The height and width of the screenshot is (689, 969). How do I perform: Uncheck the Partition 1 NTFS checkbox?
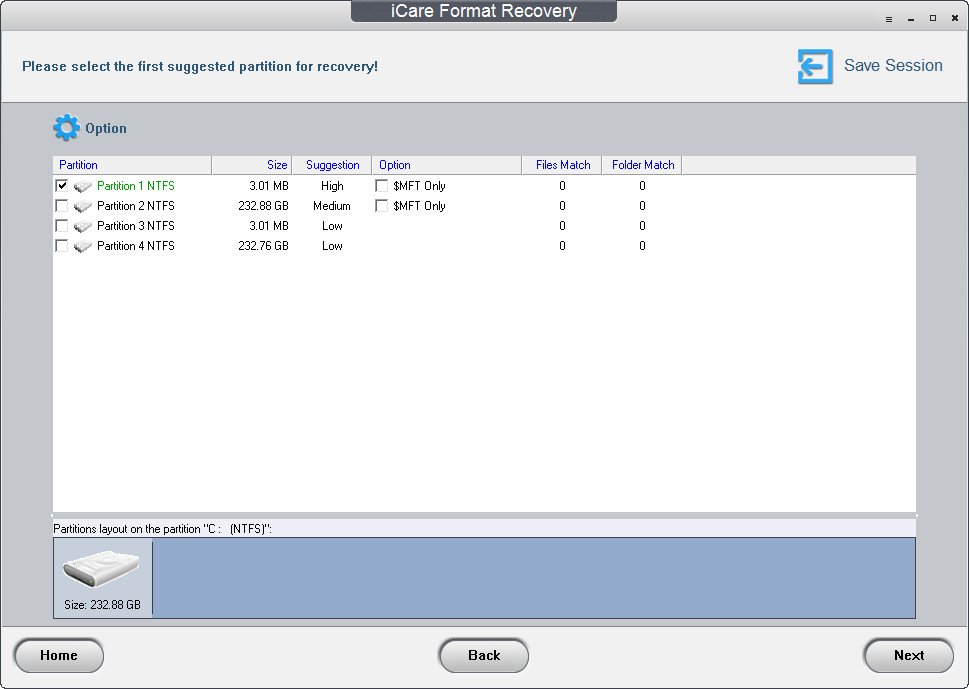tap(61, 185)
